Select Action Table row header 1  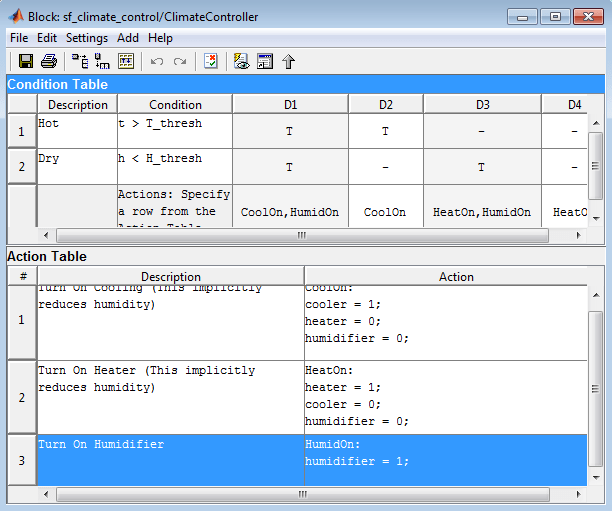pyautogui.click(x=22, y=322)
